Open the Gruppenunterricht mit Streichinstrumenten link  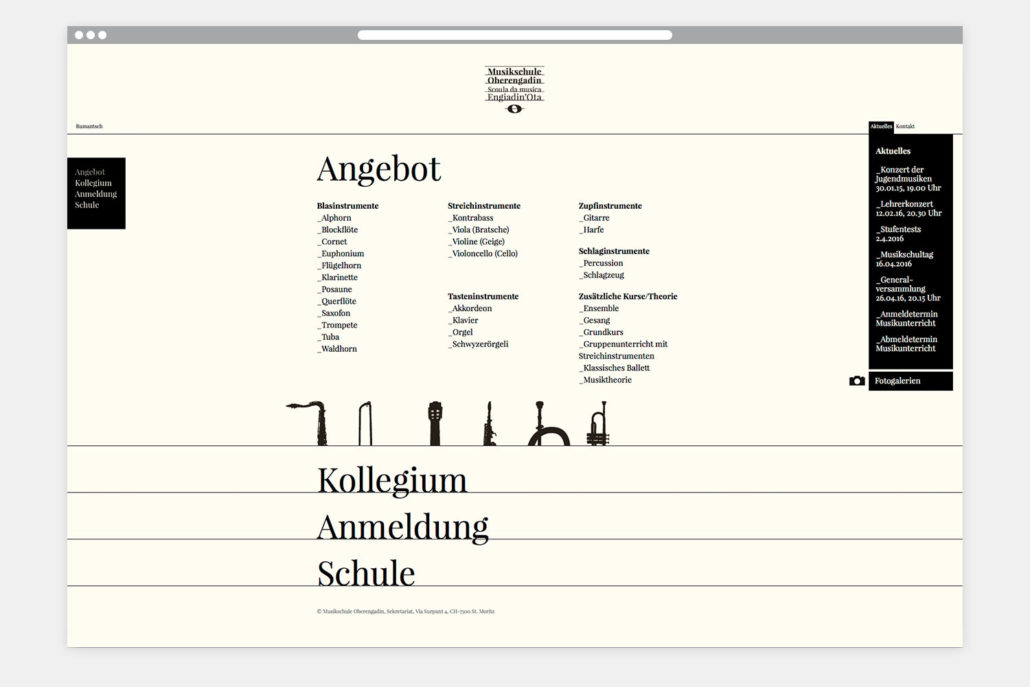tap(623, 350)
